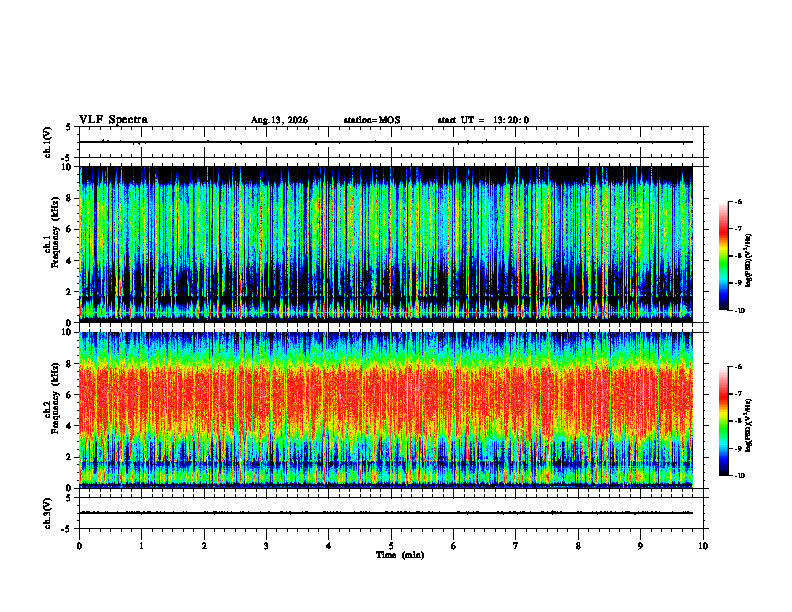Click the ch.2 spectrogram panel
The width and height of the screenshot is (792, 612).
click(386, 410)
